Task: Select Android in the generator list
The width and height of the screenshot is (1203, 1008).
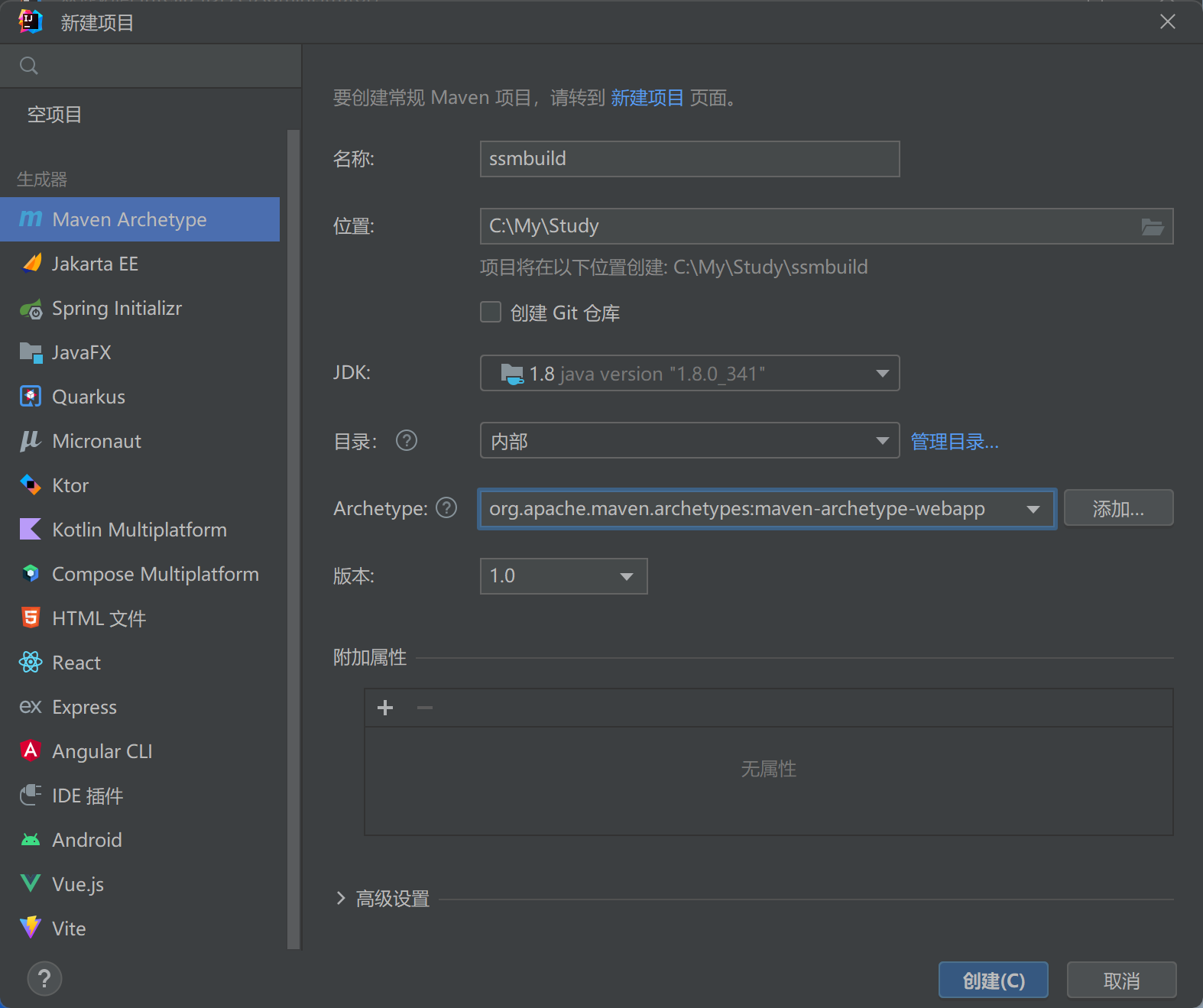Action: 140,840
